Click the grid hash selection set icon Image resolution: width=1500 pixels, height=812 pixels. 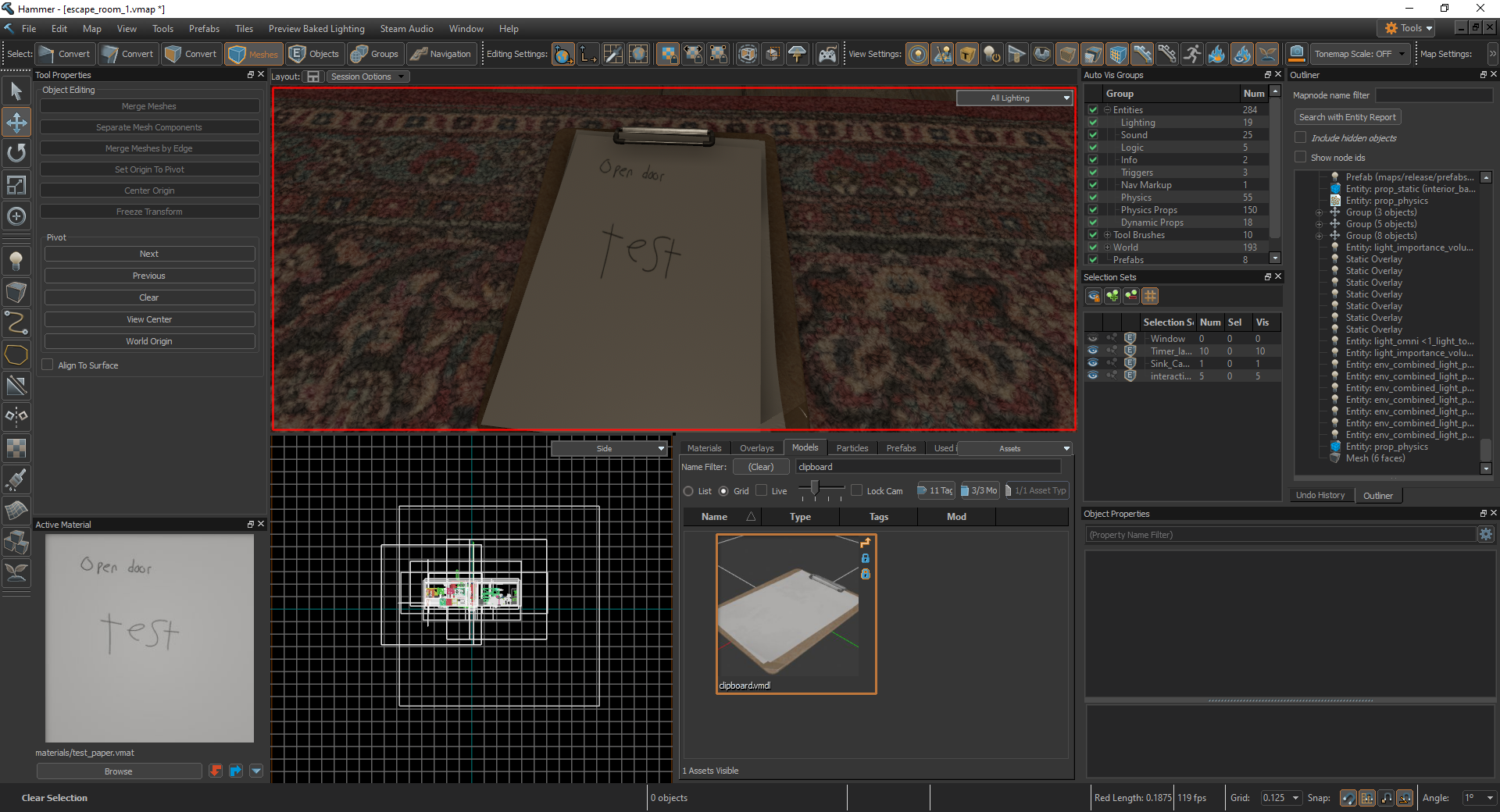[1150, 296]
